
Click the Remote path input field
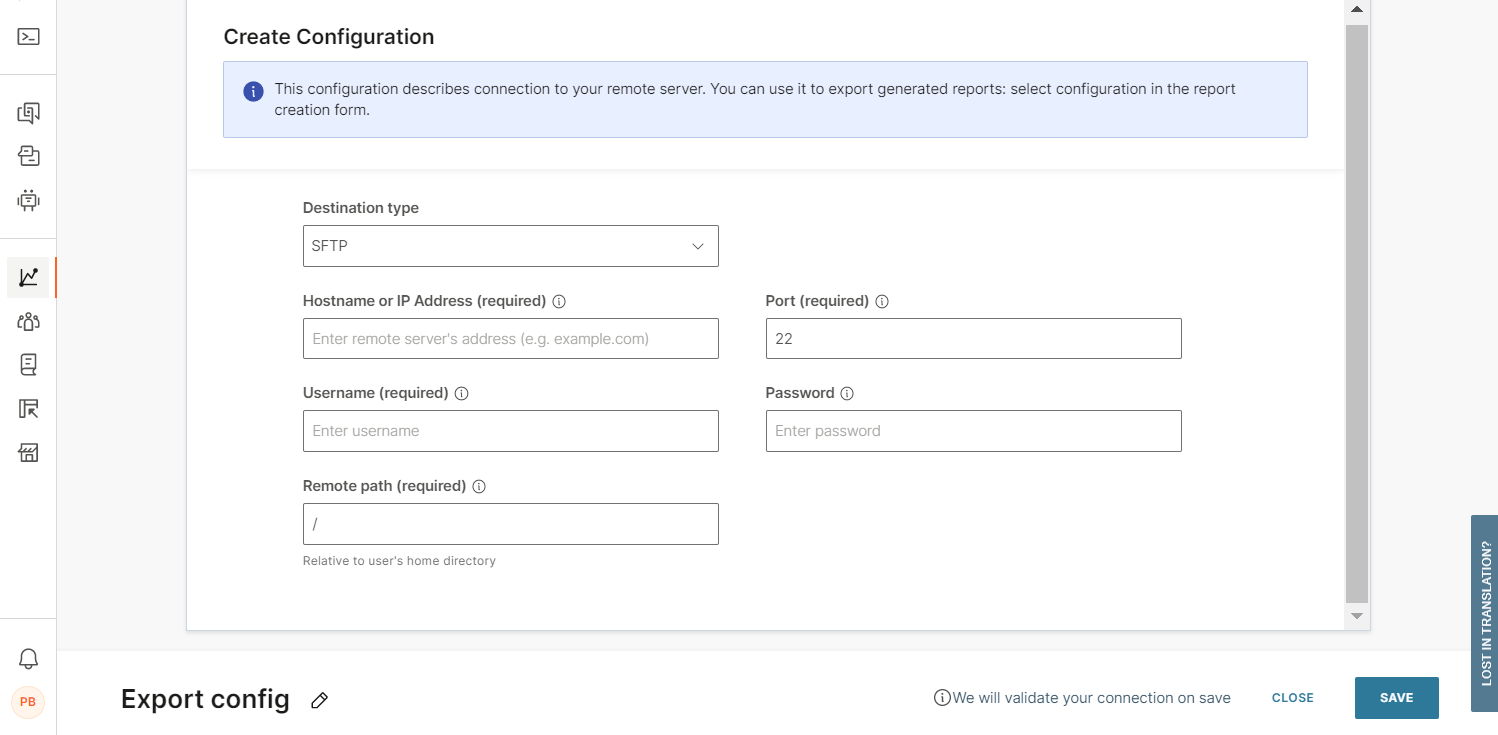tap(510, 524)
